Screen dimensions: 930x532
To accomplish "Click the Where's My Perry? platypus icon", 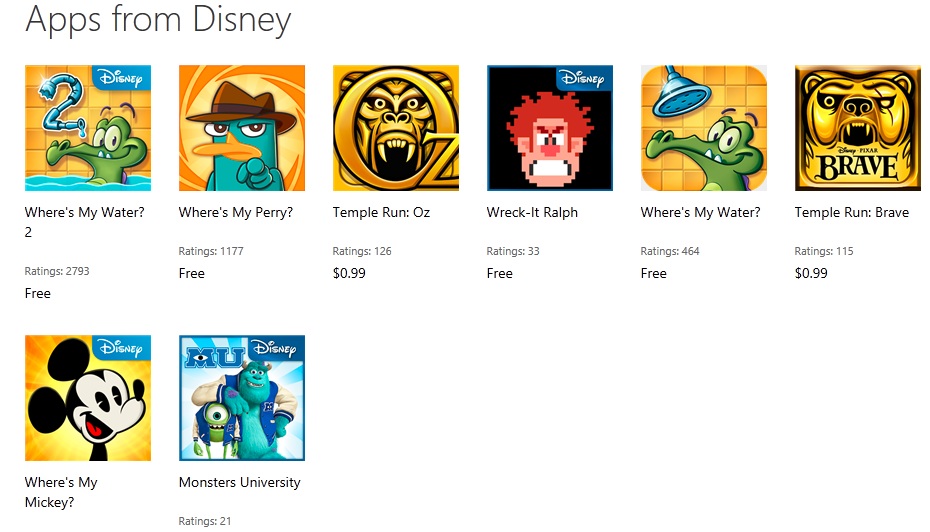I will coord(242,128).
